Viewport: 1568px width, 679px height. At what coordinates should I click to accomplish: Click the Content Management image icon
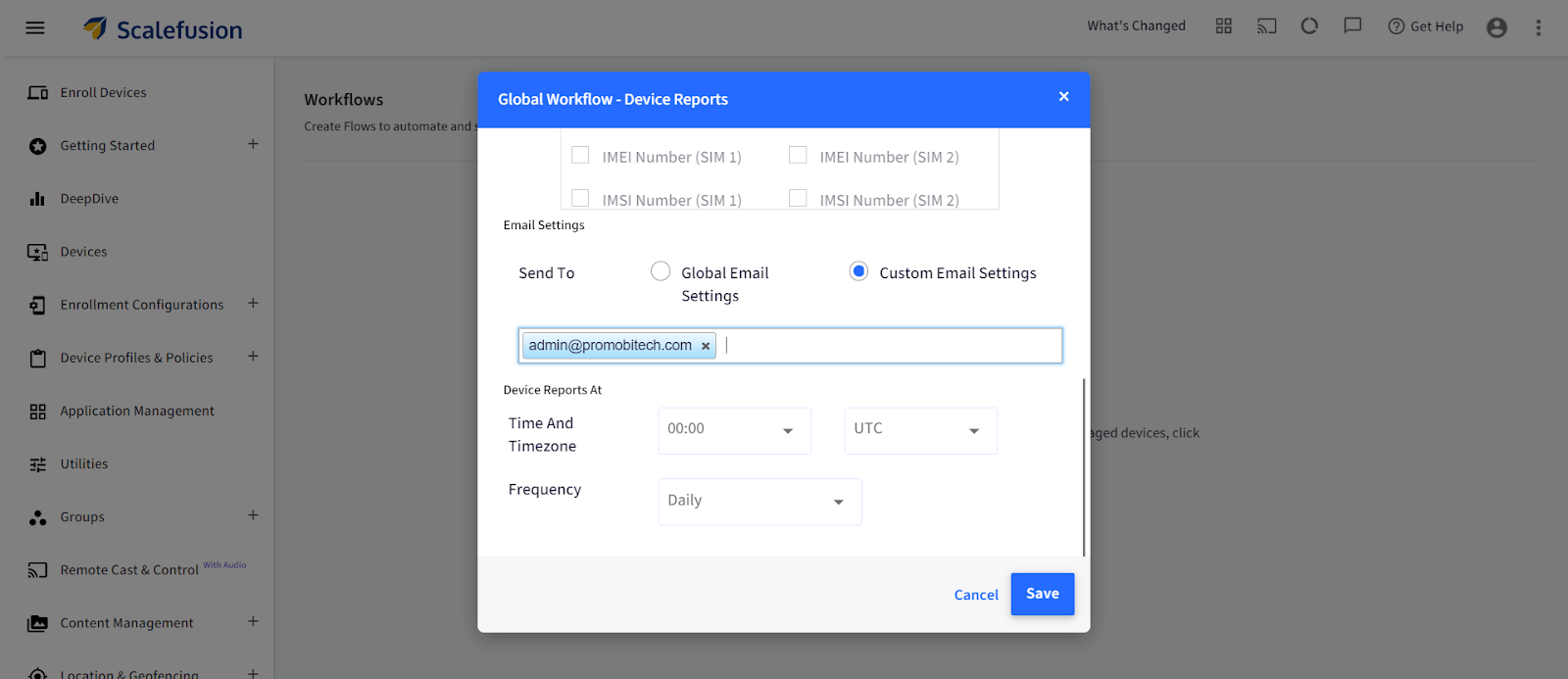click(x=38, y=623)
